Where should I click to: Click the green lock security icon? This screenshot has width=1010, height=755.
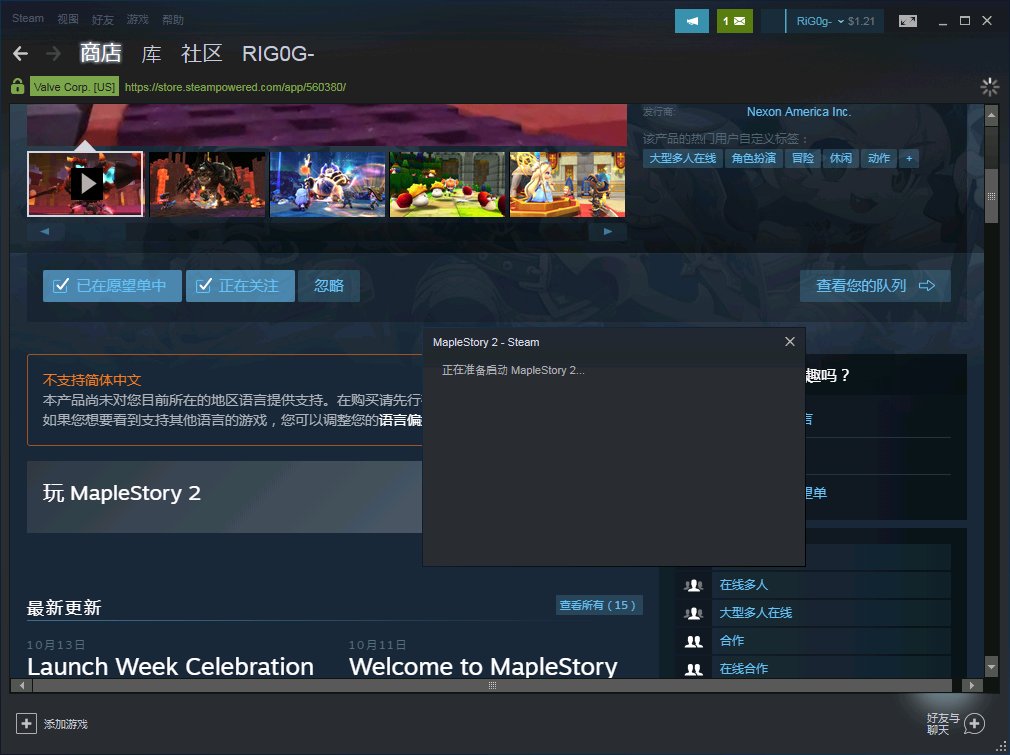(x=18, y=86)
